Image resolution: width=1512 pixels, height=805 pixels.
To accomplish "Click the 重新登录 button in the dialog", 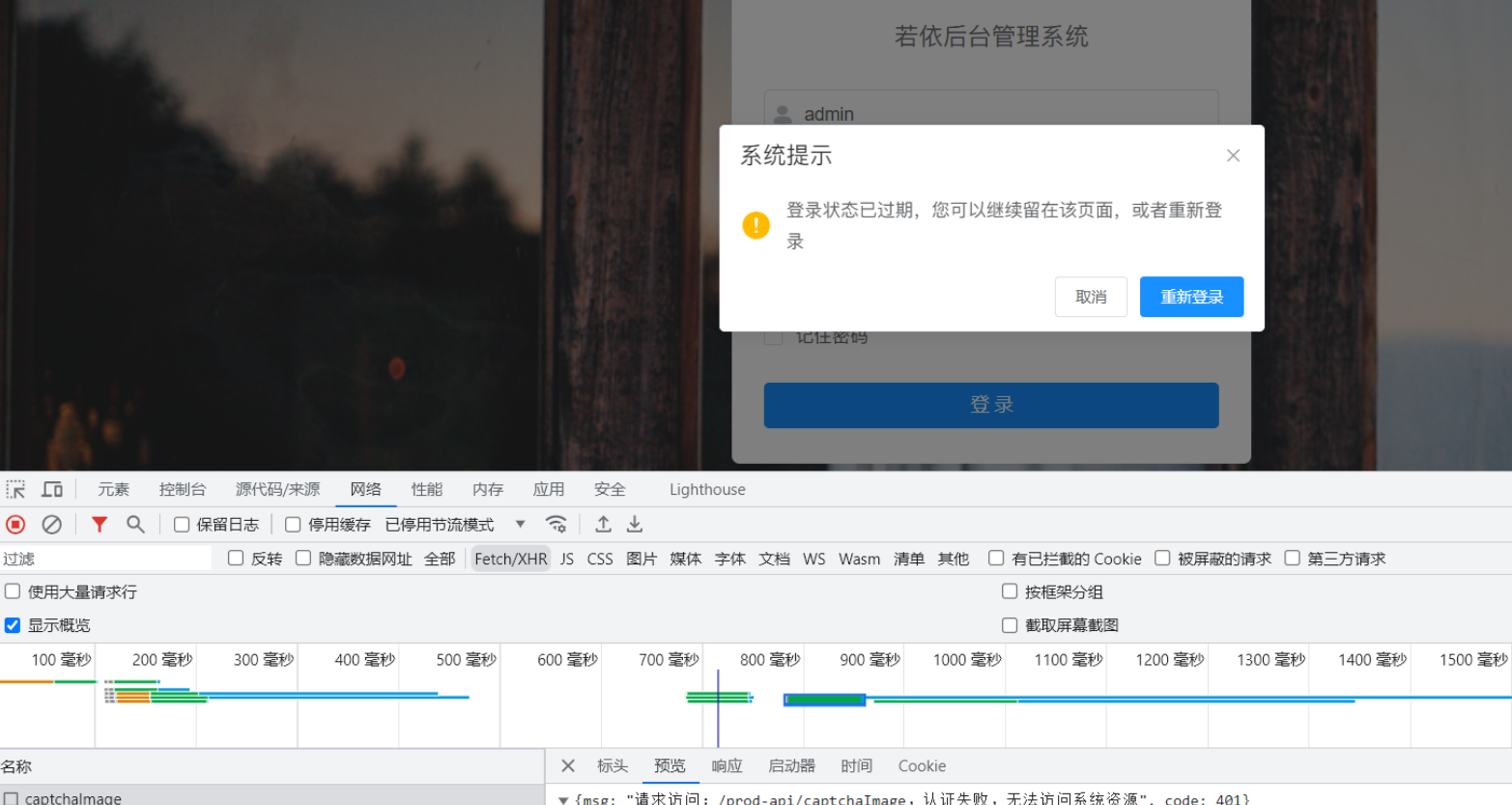I will 1191,297.
